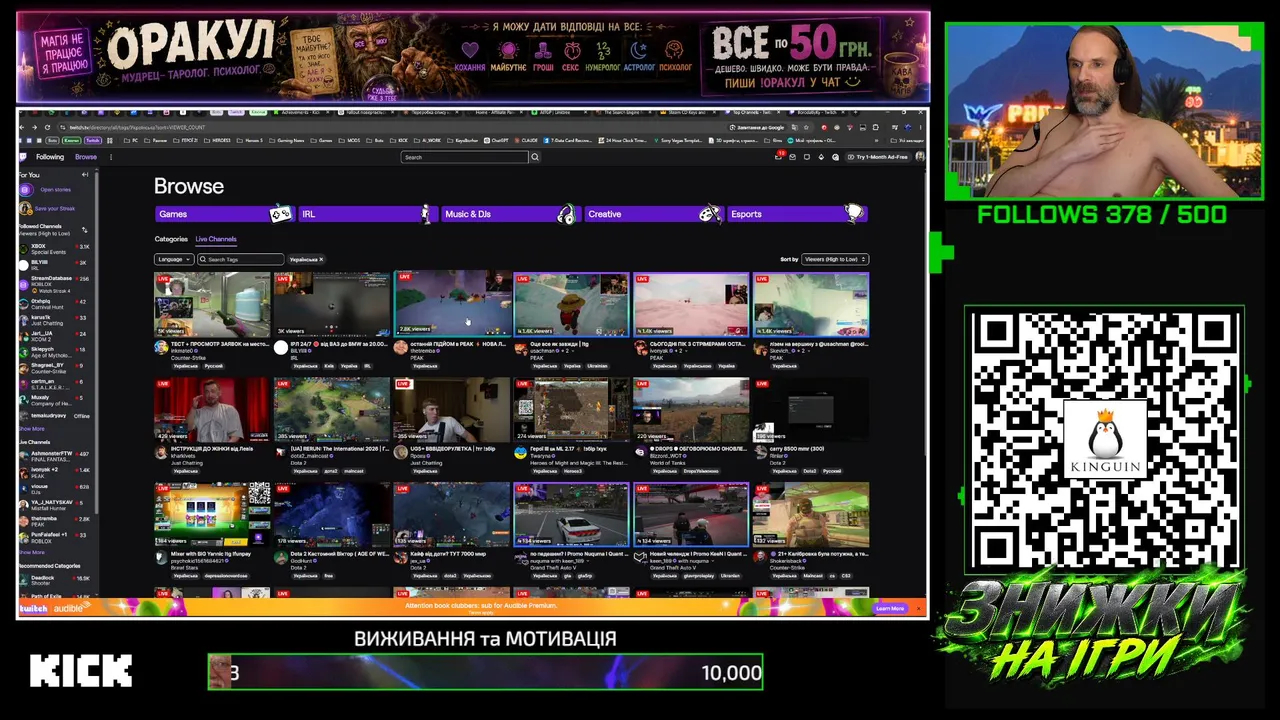1280x720 pixels.
Task: Switch to the Categories tab
Action: [171, 239]
